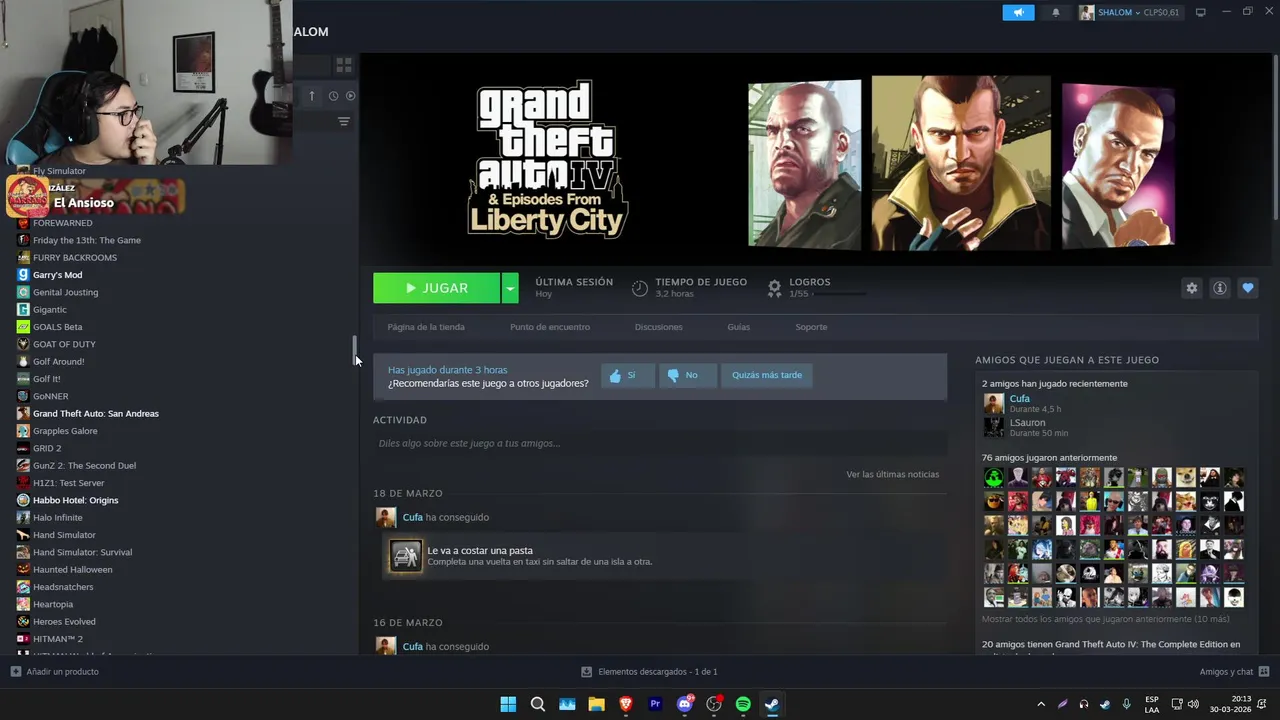Select H1Z1: Test Server entry
1280x720 pixels.
coord(68,483)
